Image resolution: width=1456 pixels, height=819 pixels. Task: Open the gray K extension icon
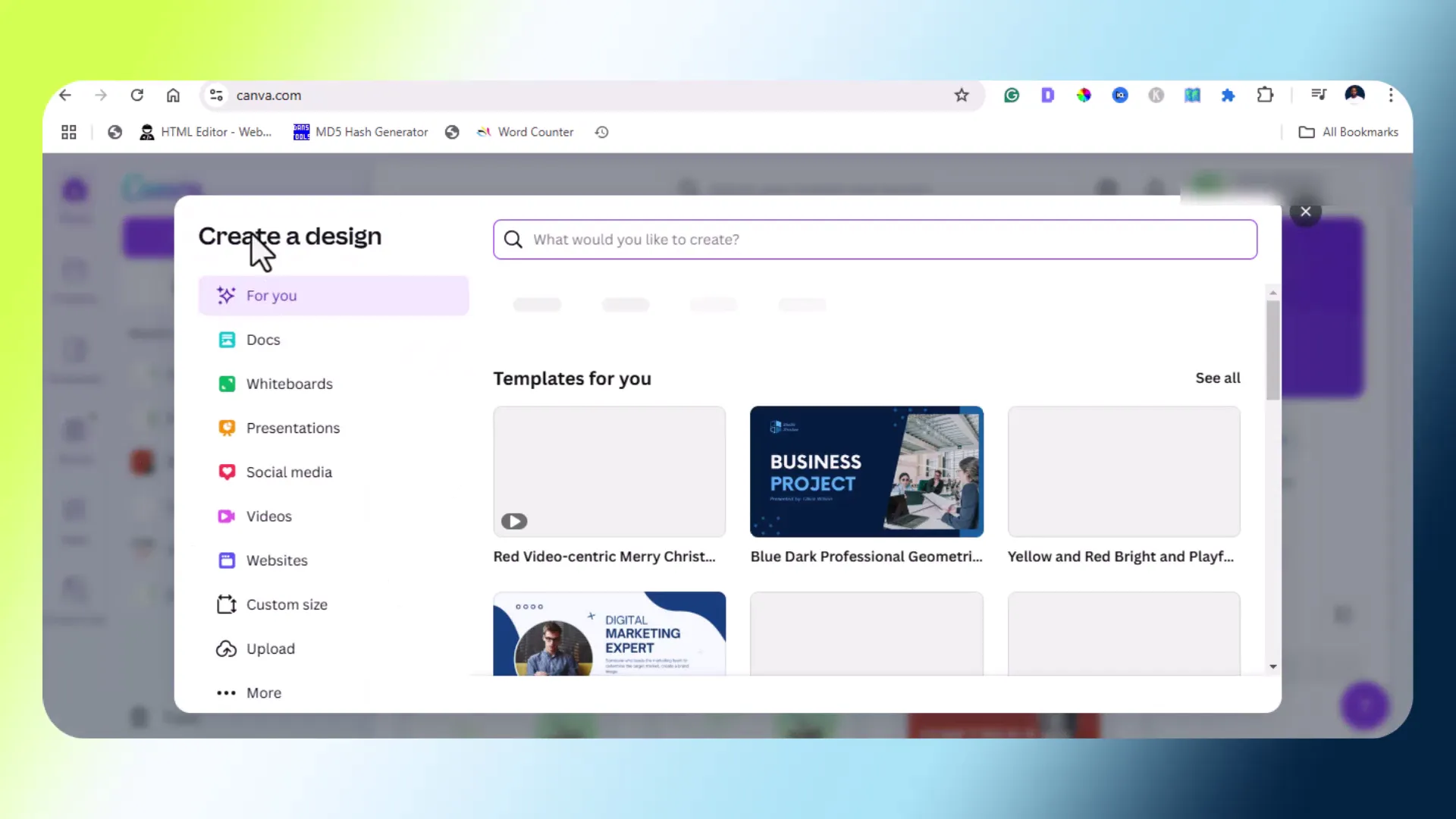tap(1156, 96)
